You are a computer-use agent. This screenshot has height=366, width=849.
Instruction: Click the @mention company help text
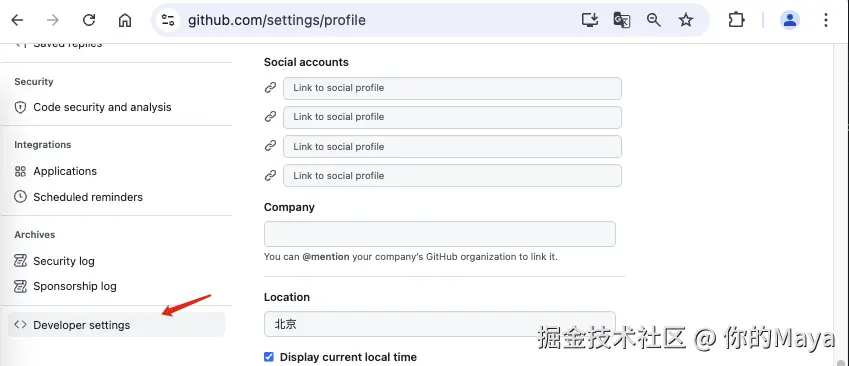[x=410, y=257]
